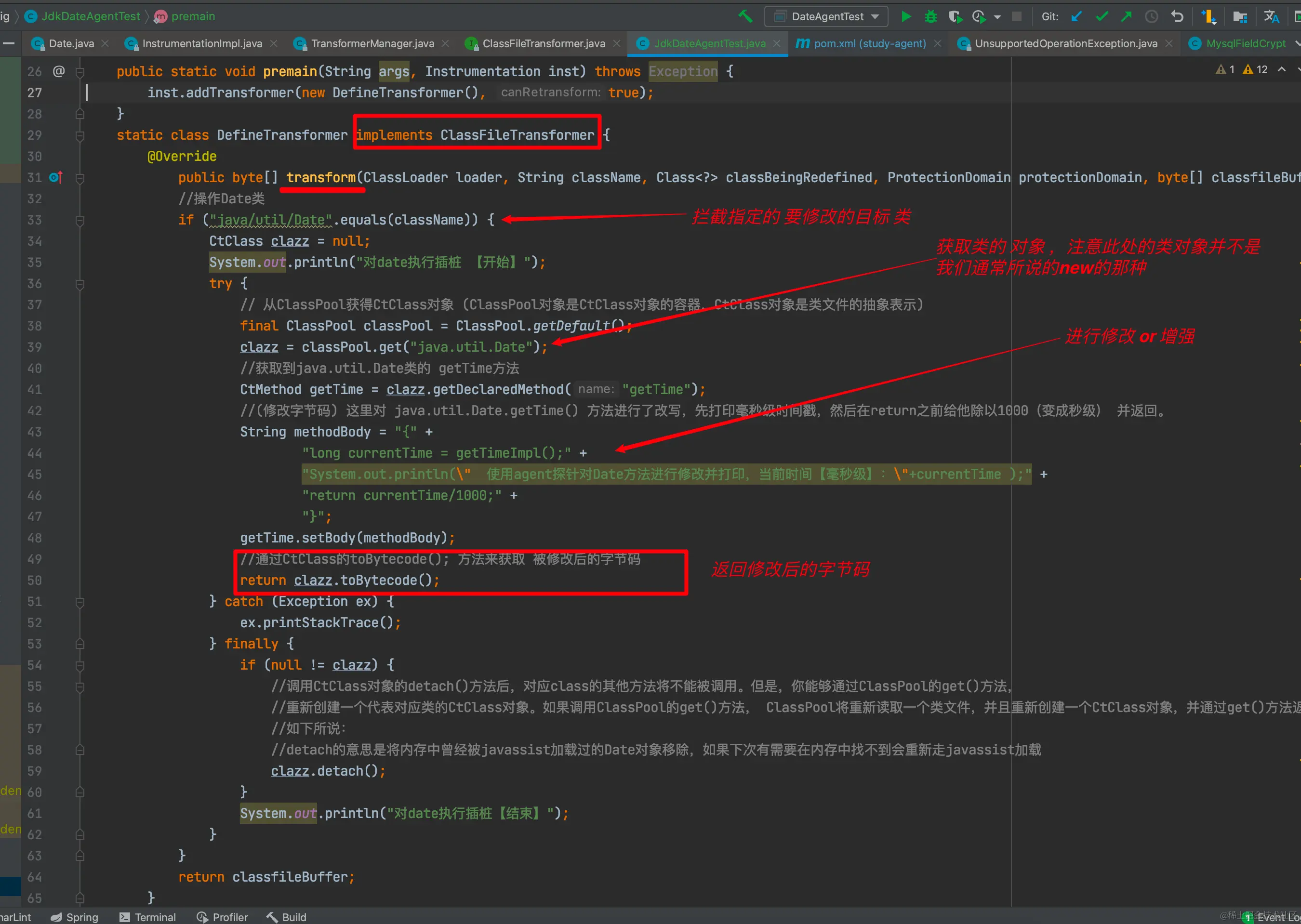Image resolution: width=1301 pixels, height=924 pixels.
Task: Open the Profiler tool window
Action: [223, 917]
